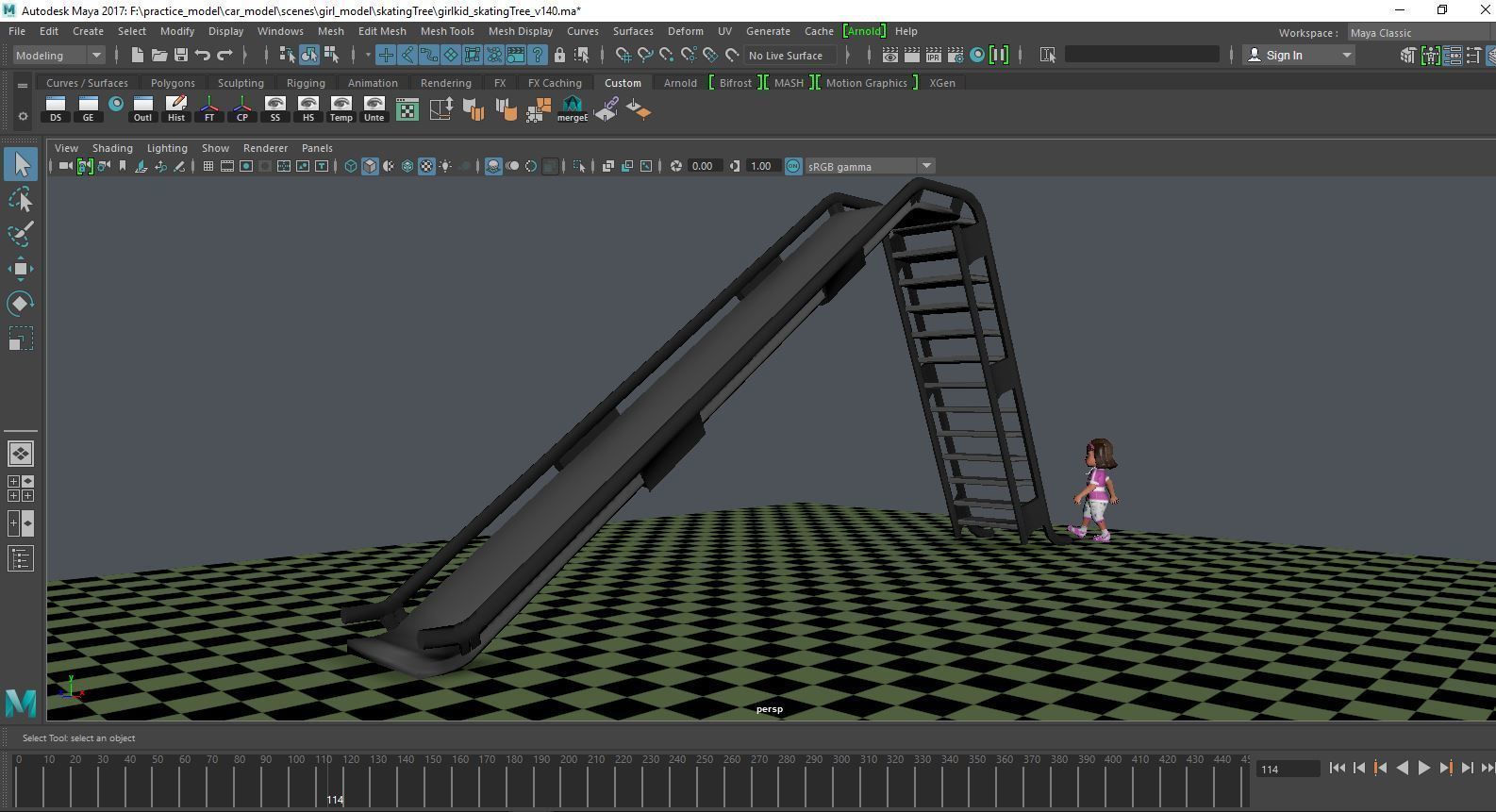1496x812 pixels.
Task: Open the Mesh Tools menu
Action: pos(447,31)
